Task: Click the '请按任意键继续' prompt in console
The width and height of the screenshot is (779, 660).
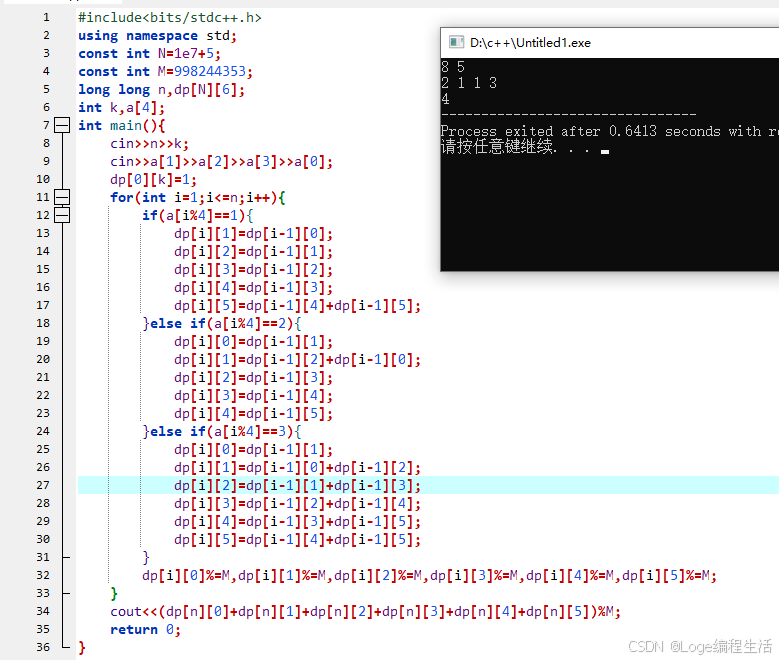Action: pyautogui.click(x=498, y=147)
